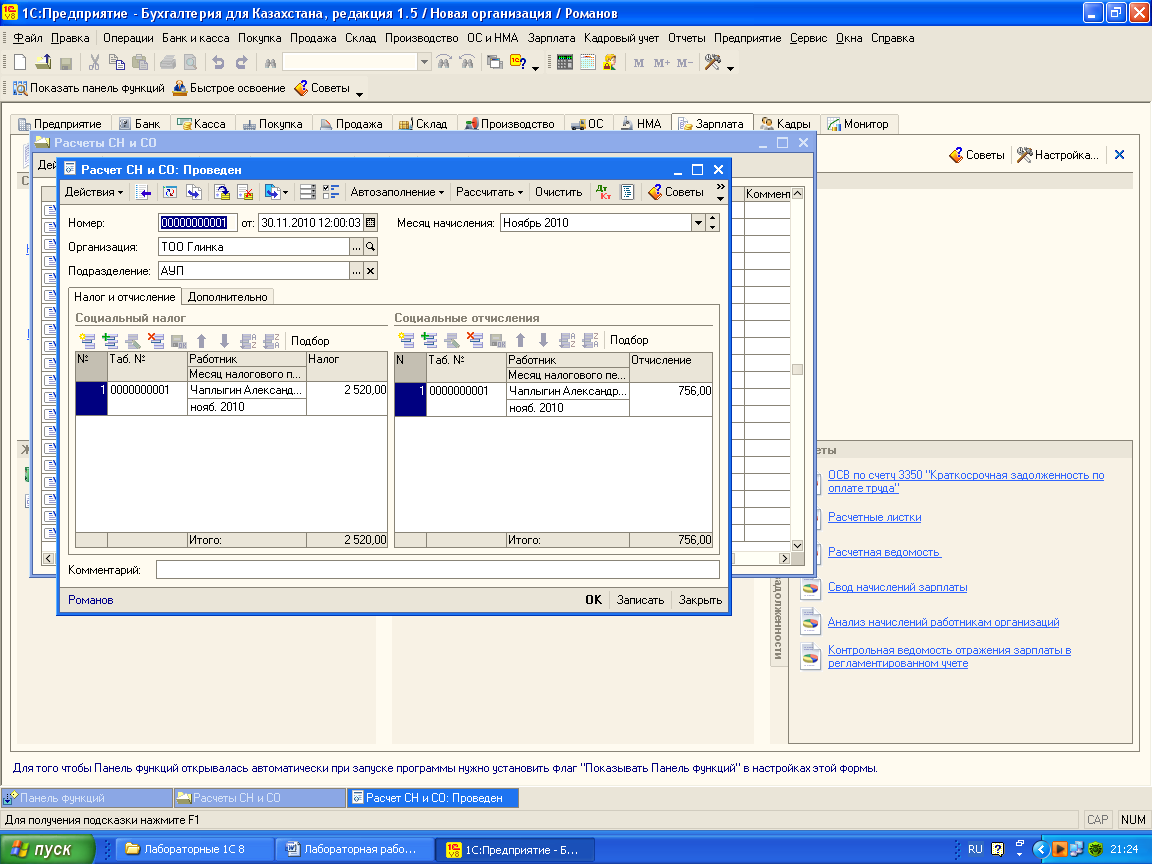Screen dimensions: 1152x864
Task: Open Подразделение selection ellipsis button
Action: pos(356,271)
